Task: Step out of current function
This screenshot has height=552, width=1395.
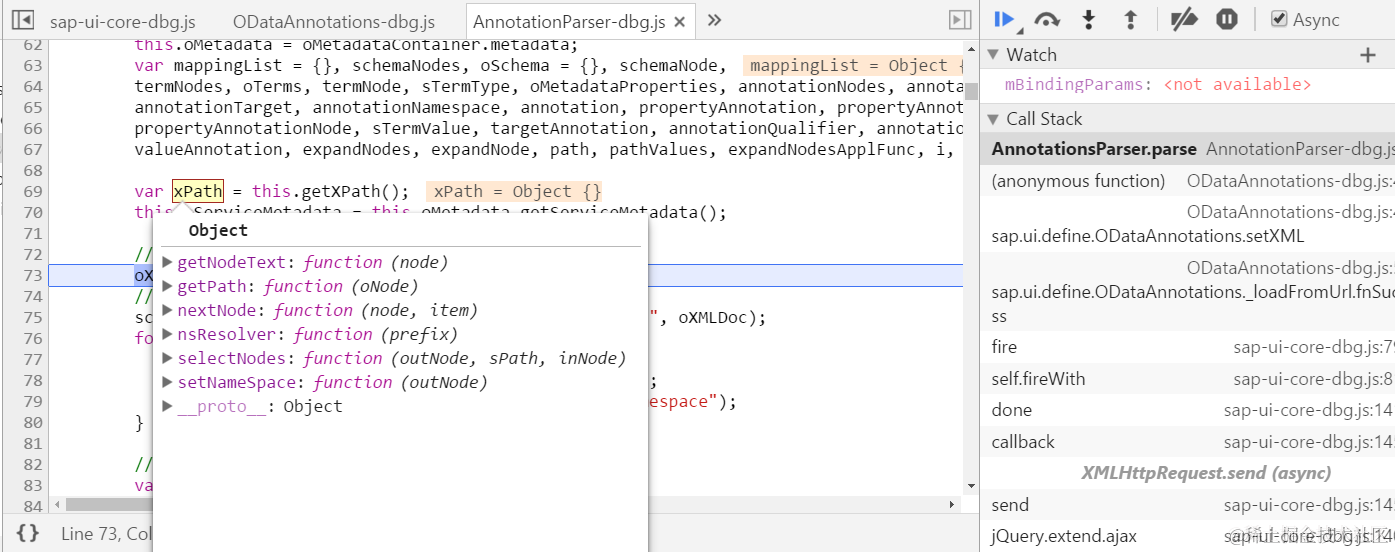Action: click(1131, 19)
